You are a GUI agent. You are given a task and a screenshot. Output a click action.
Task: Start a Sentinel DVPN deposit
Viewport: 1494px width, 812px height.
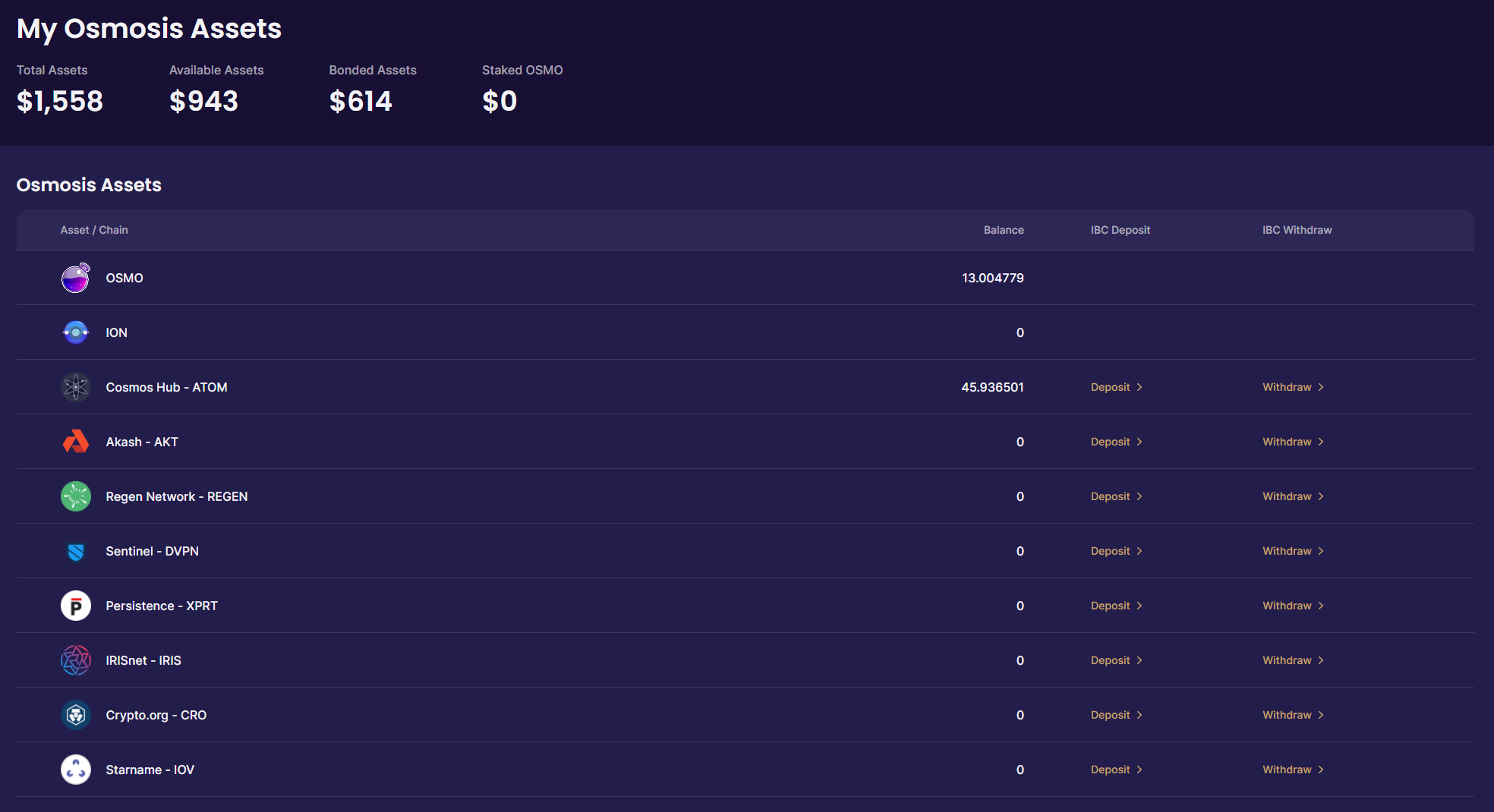[x=1115, y=551]
